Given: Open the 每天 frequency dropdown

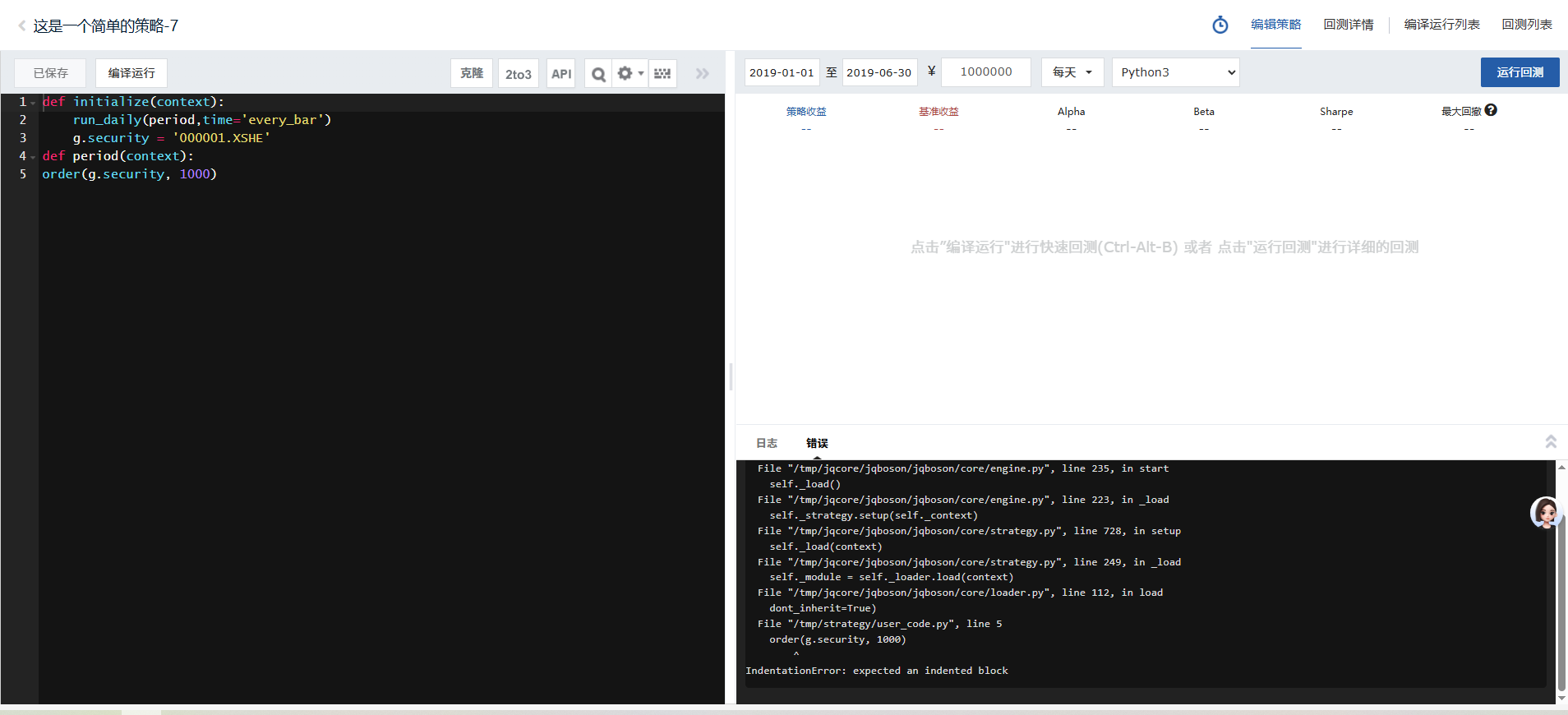Looking at the screenshot, I should 1072,72.
